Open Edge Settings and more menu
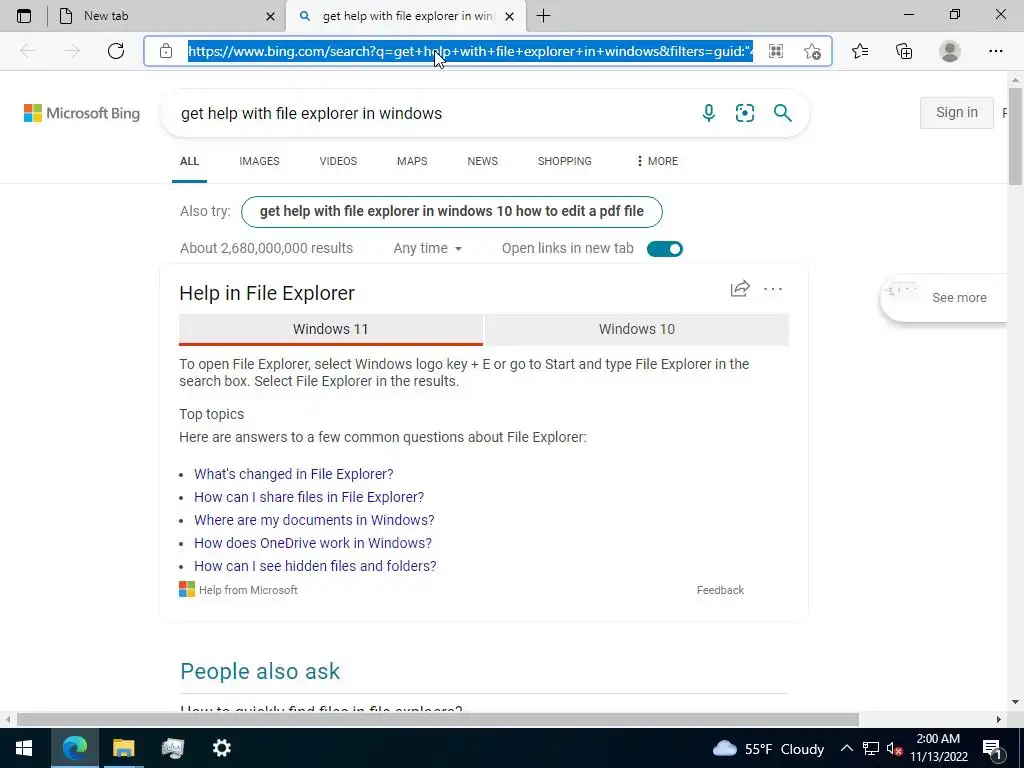The image size is (1024, 768). click(995, 51)
